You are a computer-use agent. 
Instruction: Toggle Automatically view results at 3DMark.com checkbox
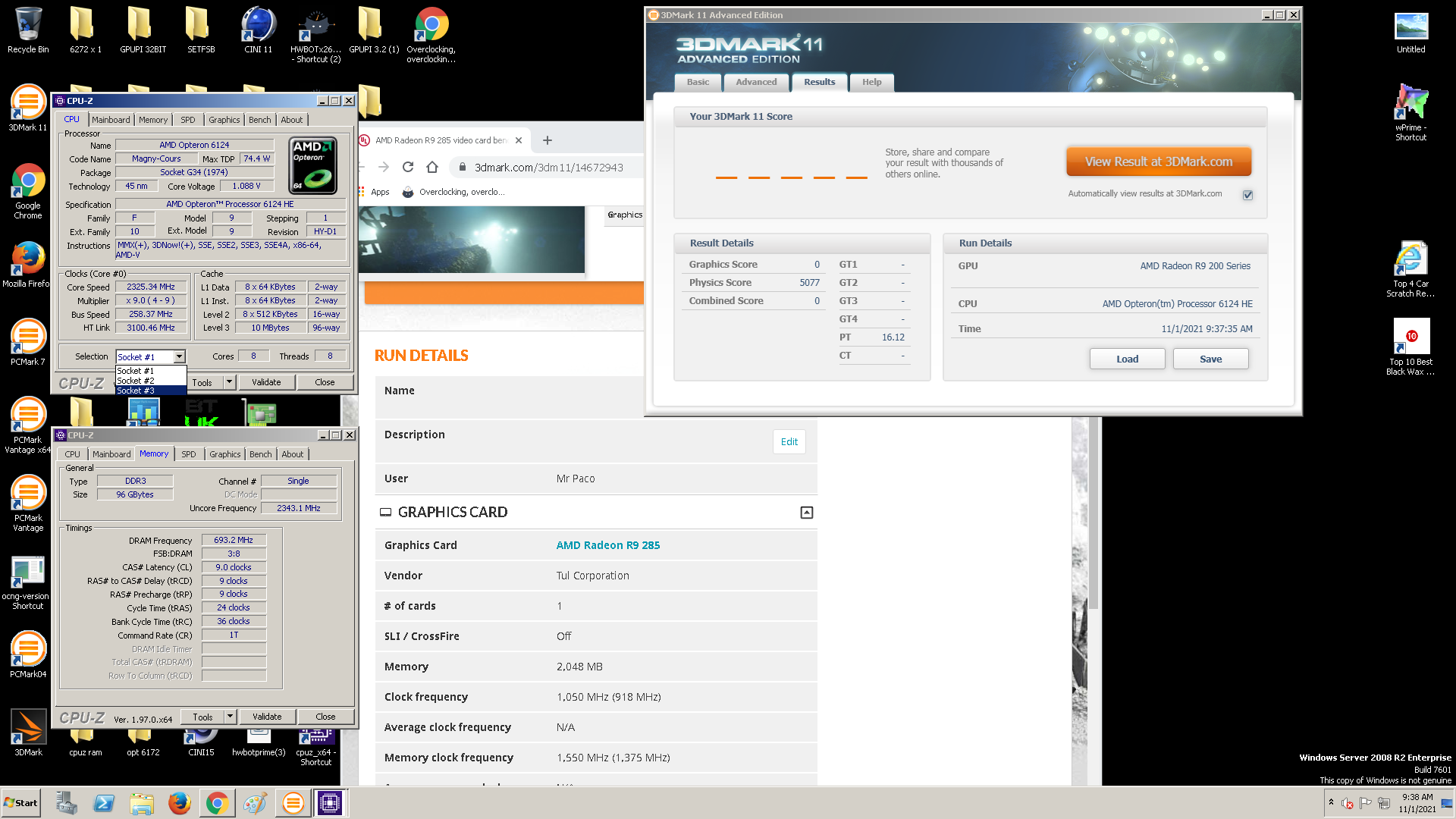pos(1247,195)
